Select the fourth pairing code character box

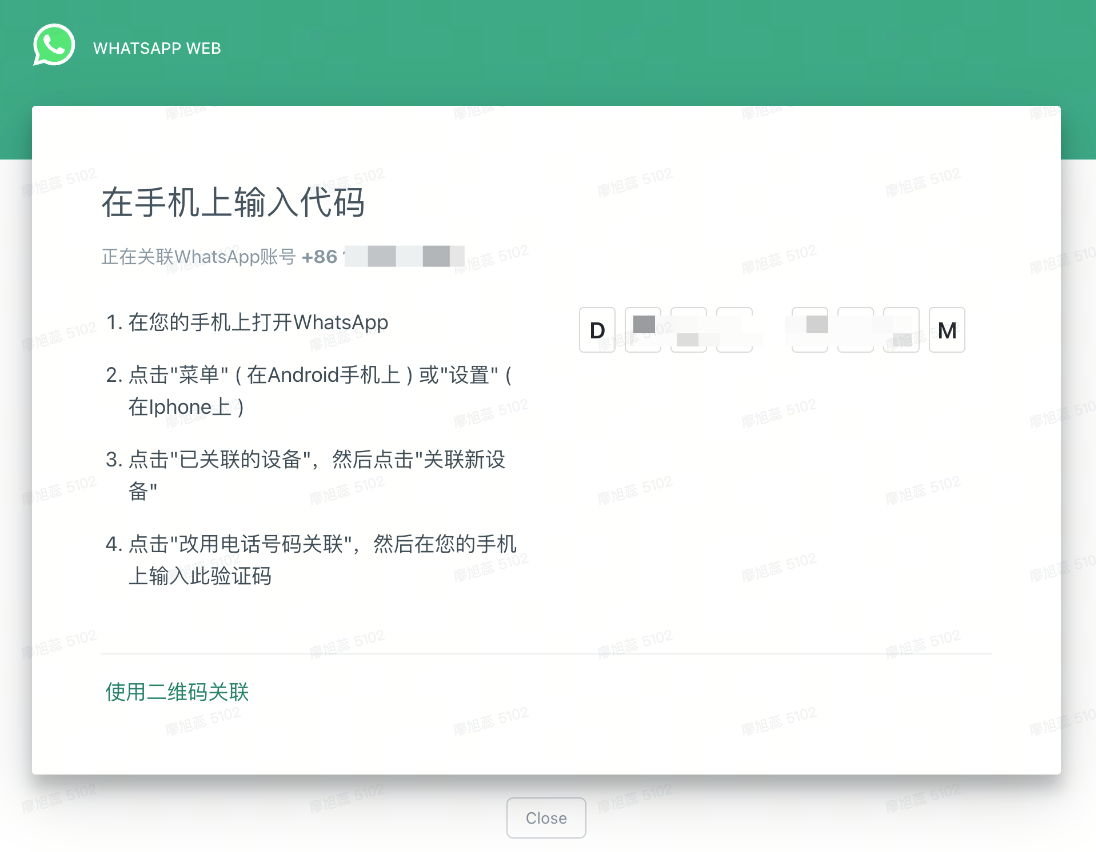[x=735, y=330]
